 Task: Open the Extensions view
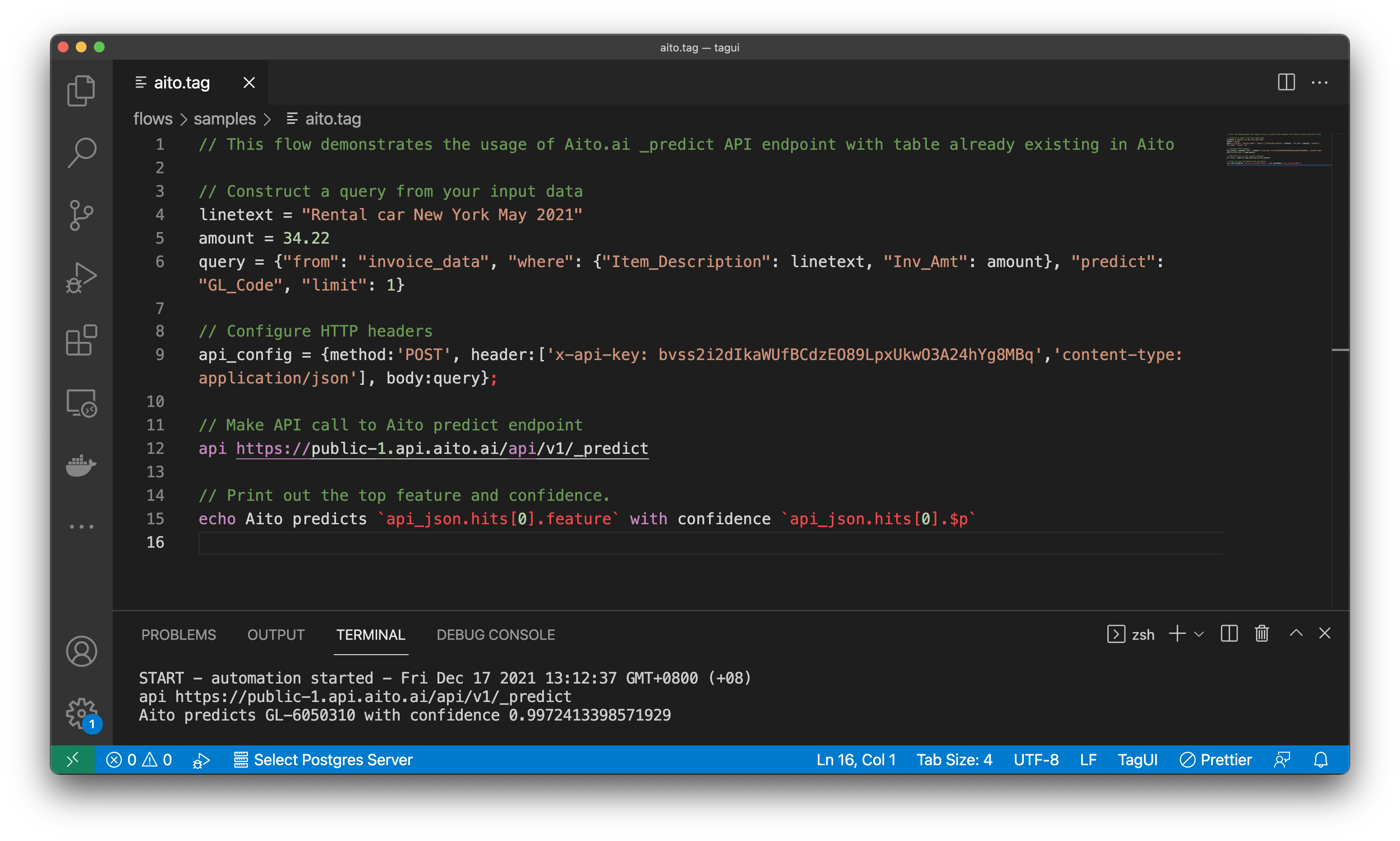tap(81, 340)
